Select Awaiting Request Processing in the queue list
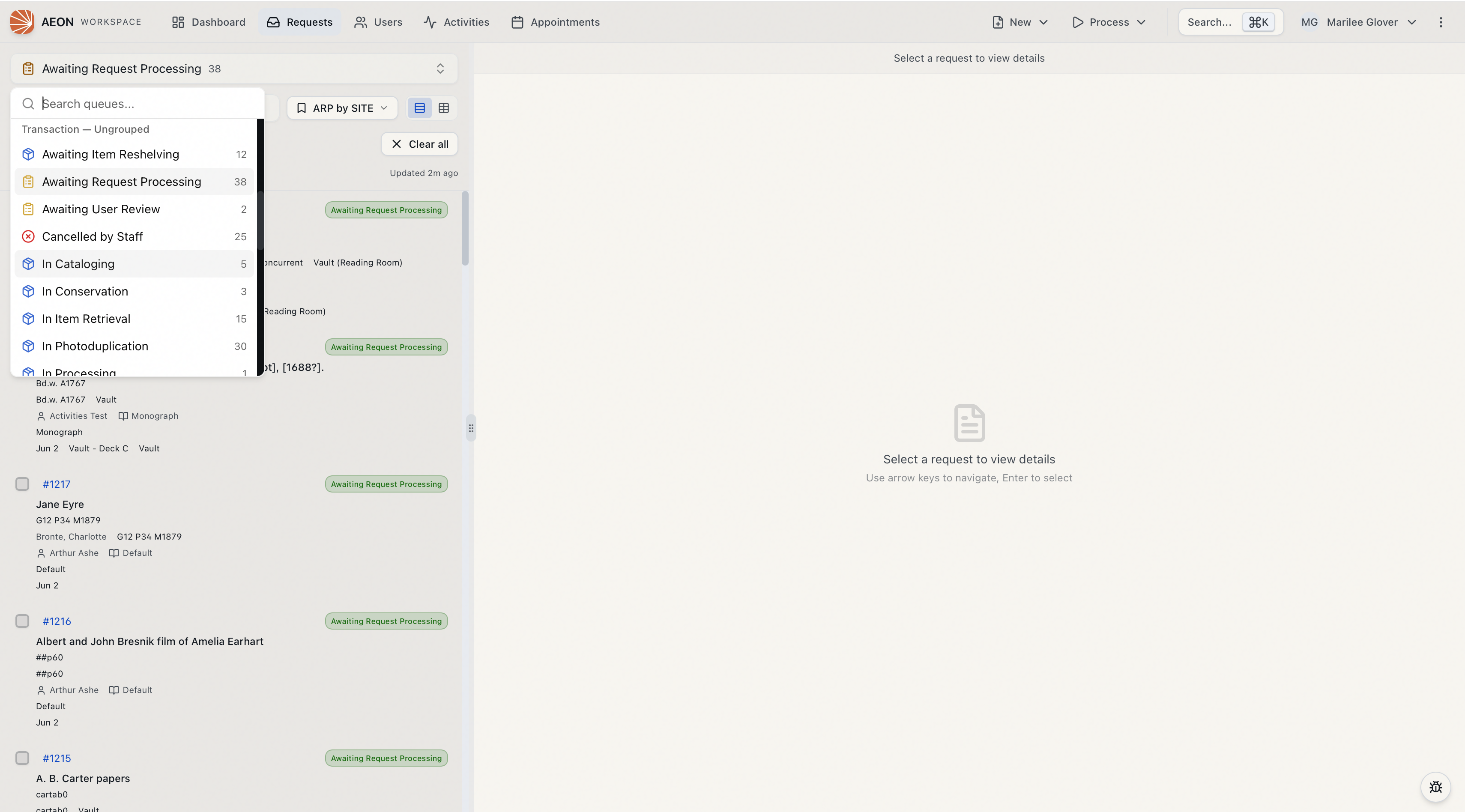The width and height of the screenshot is (1465, 812). 134,182
